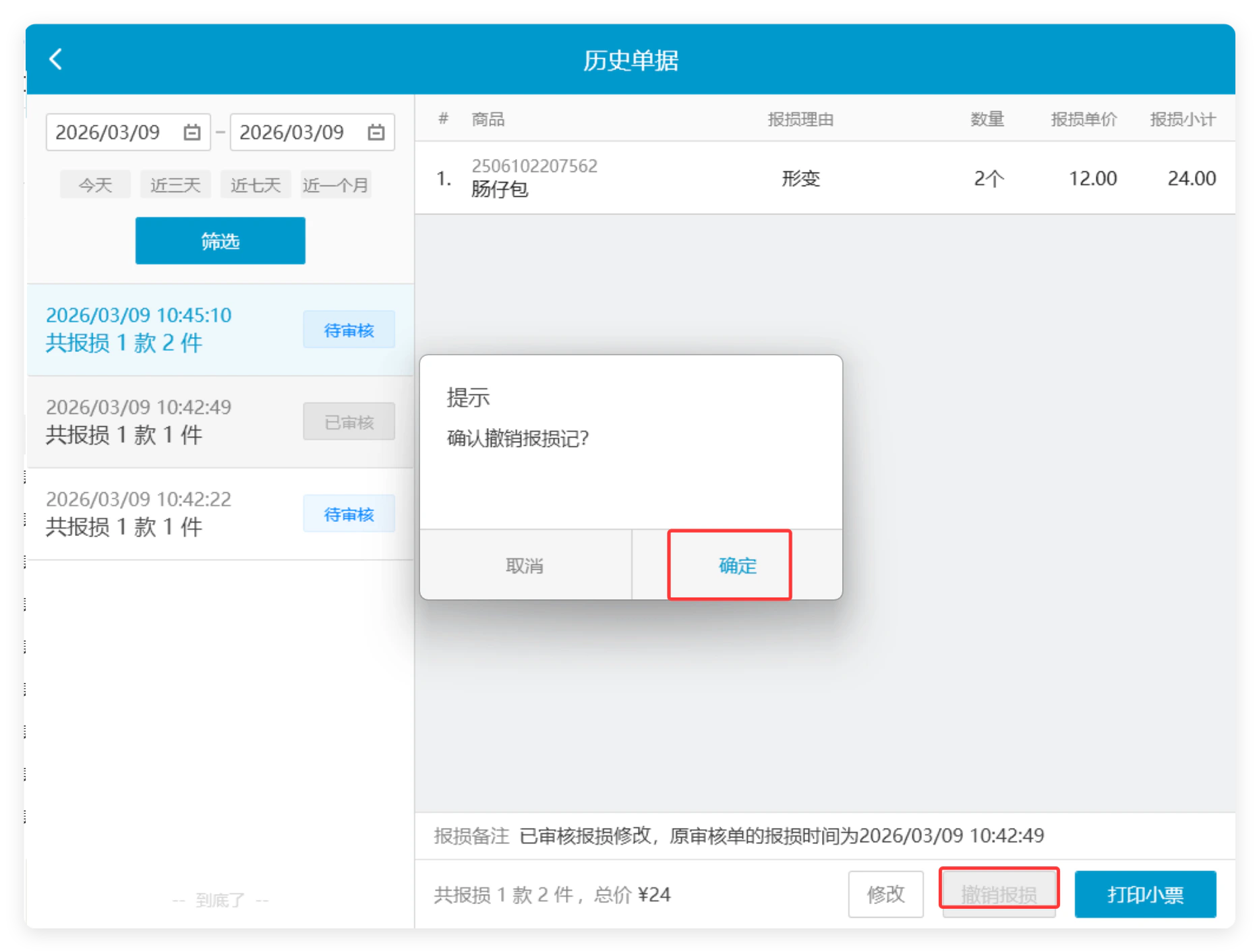Click the 修改 button

pyautogui.click(x=885, y=895)
